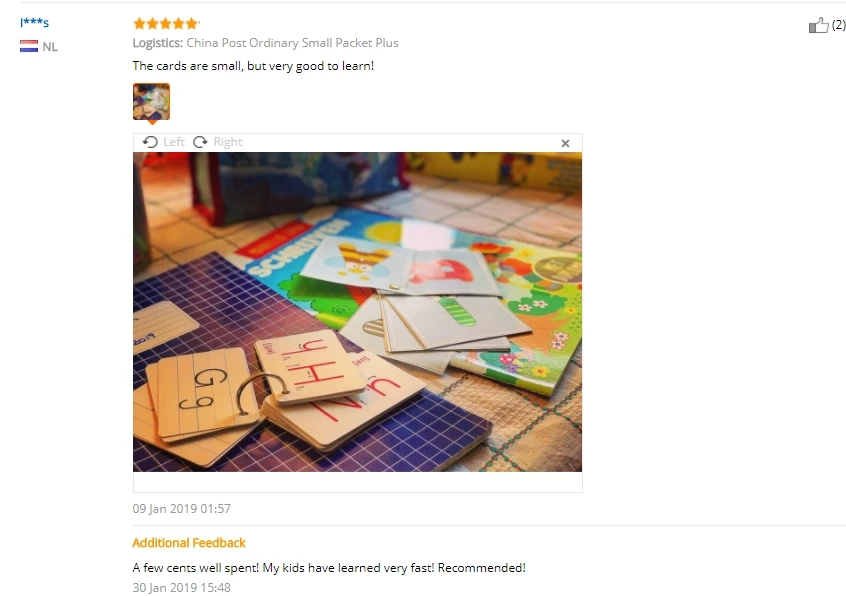Close the enlarged review photo viewer
This screenshot has width=846, height=596.
[565, 143]
